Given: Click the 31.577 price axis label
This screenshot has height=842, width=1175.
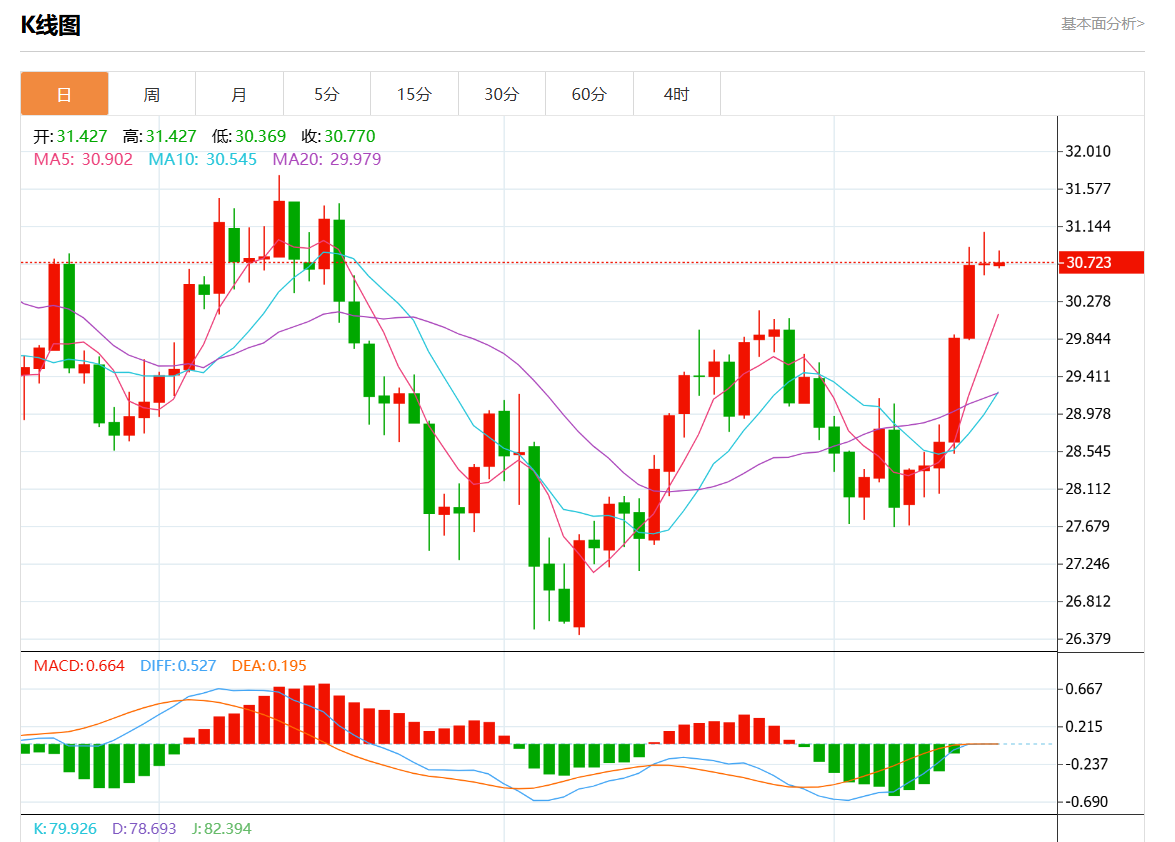Looking at the screenshot, I should [x=1088, y=189].
